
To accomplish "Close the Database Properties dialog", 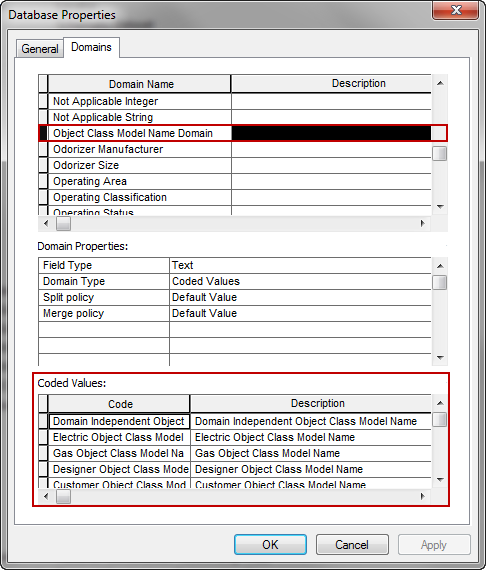I will tap(455, 10).
